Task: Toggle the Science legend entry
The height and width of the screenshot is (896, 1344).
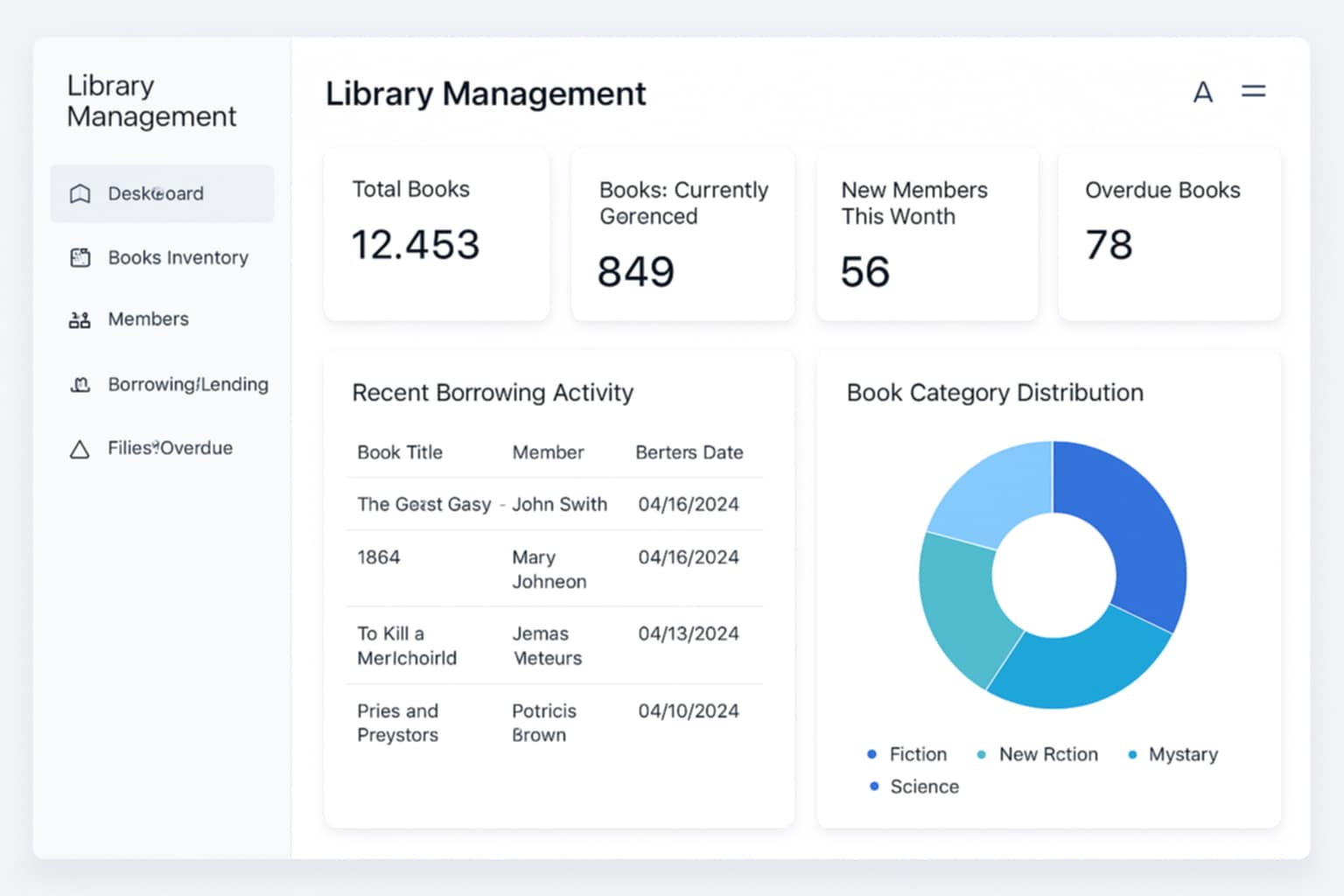Action: coord(913,786)
